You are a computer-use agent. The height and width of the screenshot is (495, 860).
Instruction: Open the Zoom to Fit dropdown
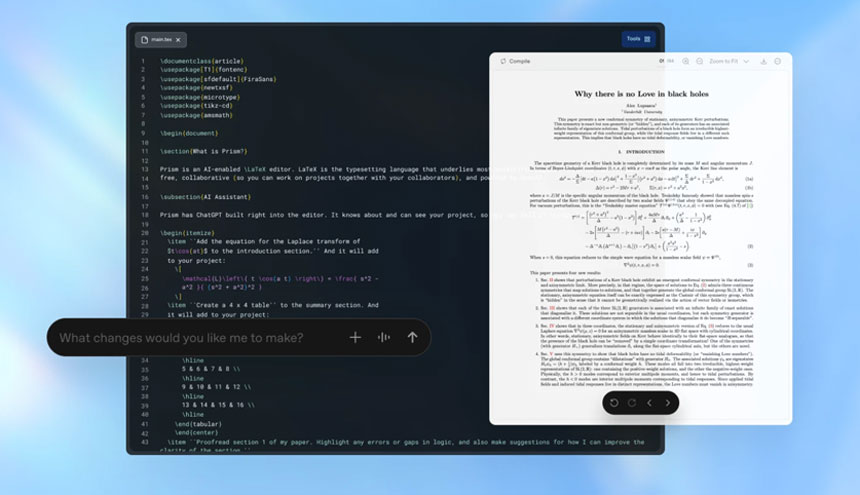729,61
